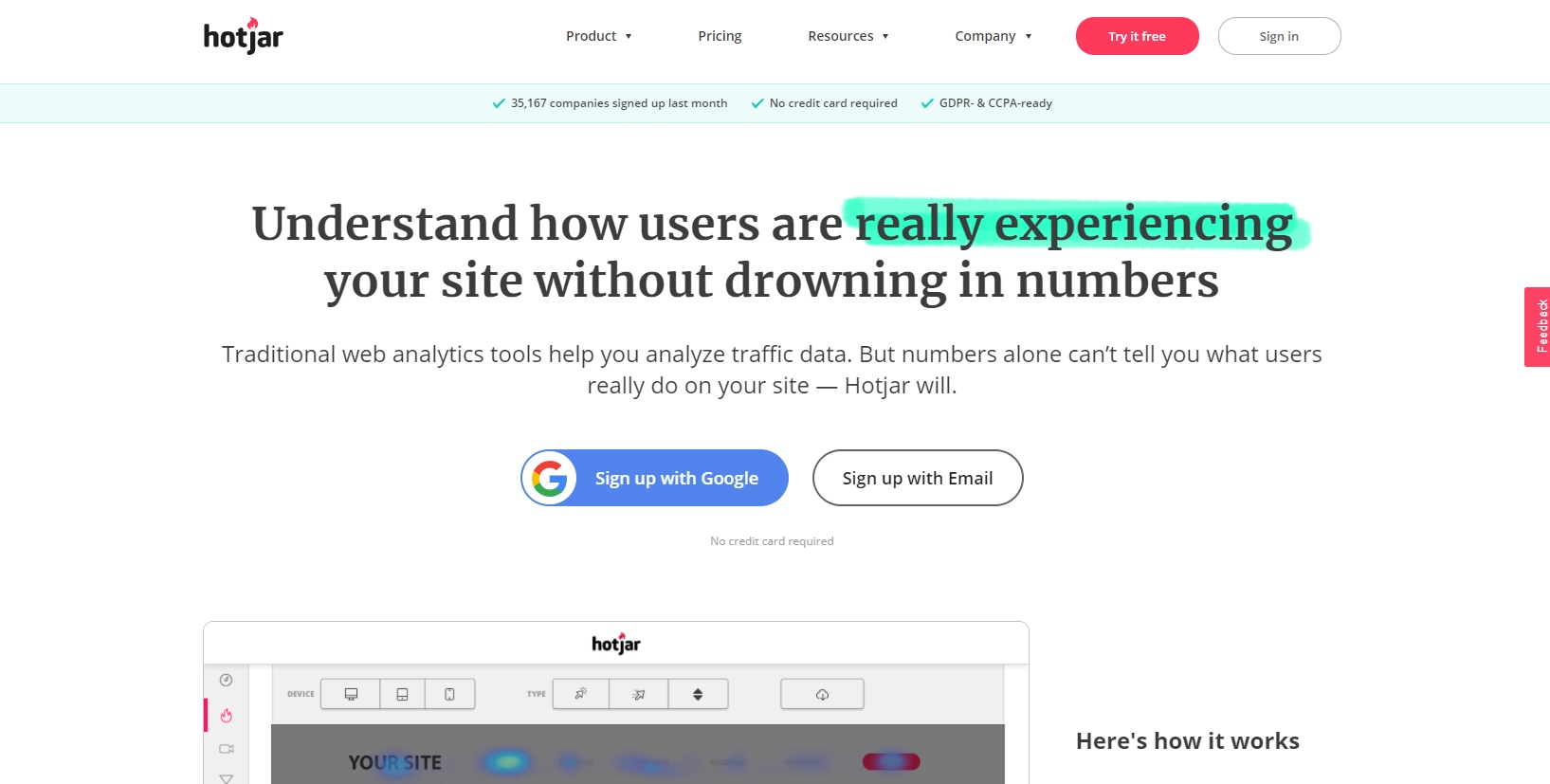This screenshot has height=784, width=1550.
Task: Expand the Product dropdown menu
Action: [599, 36]
